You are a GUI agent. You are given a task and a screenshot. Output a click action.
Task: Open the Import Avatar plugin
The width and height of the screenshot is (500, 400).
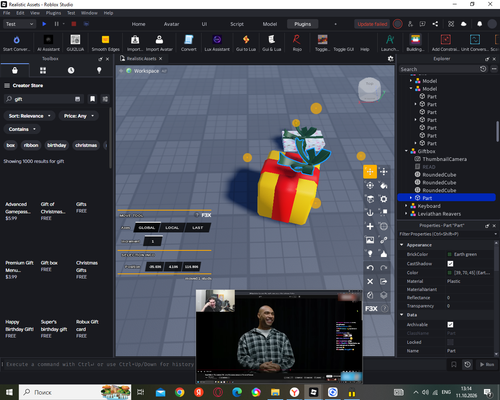click(x=159, y=43)
